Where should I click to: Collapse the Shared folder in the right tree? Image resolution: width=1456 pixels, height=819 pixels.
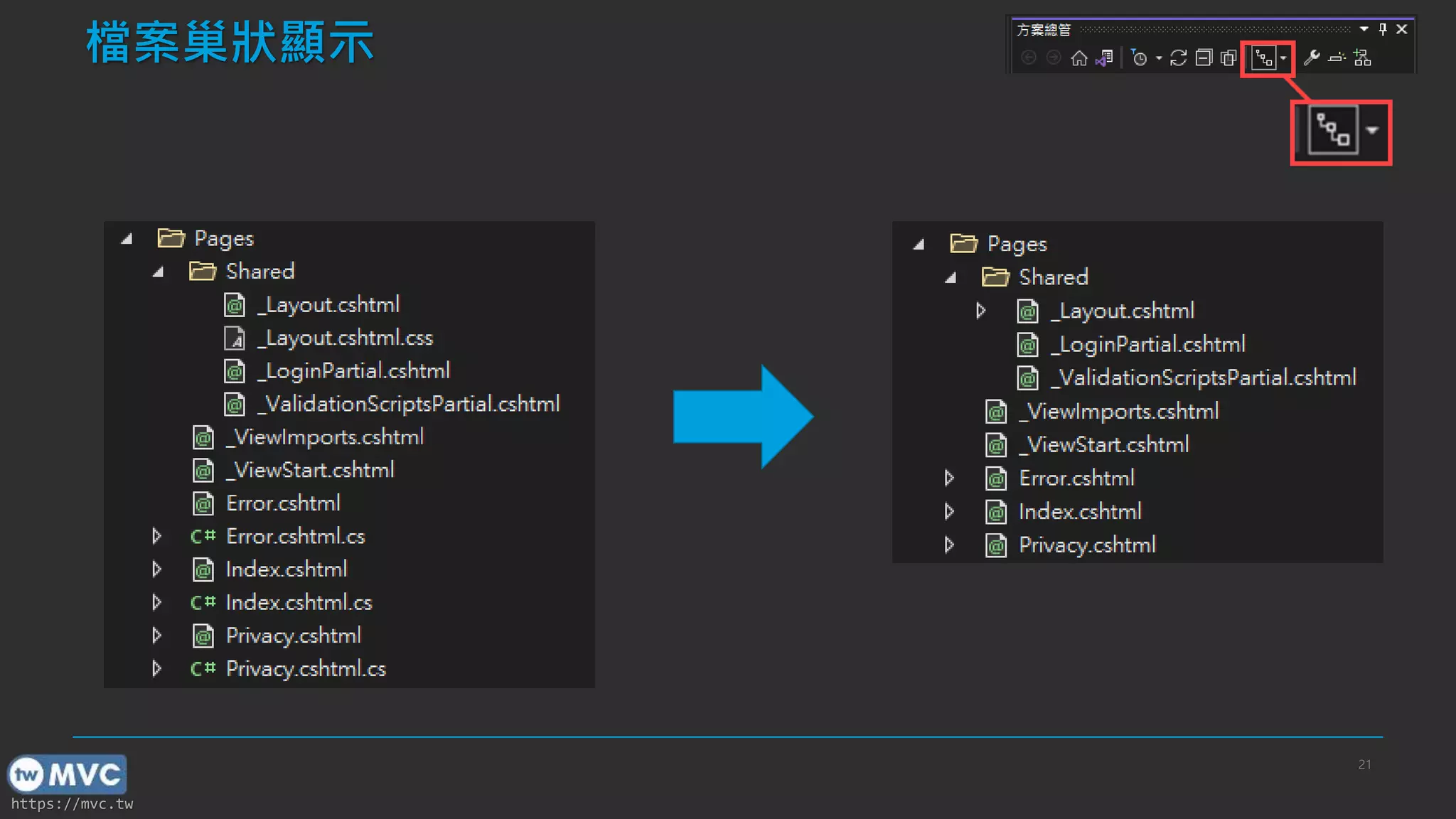(x=951, y=277)
